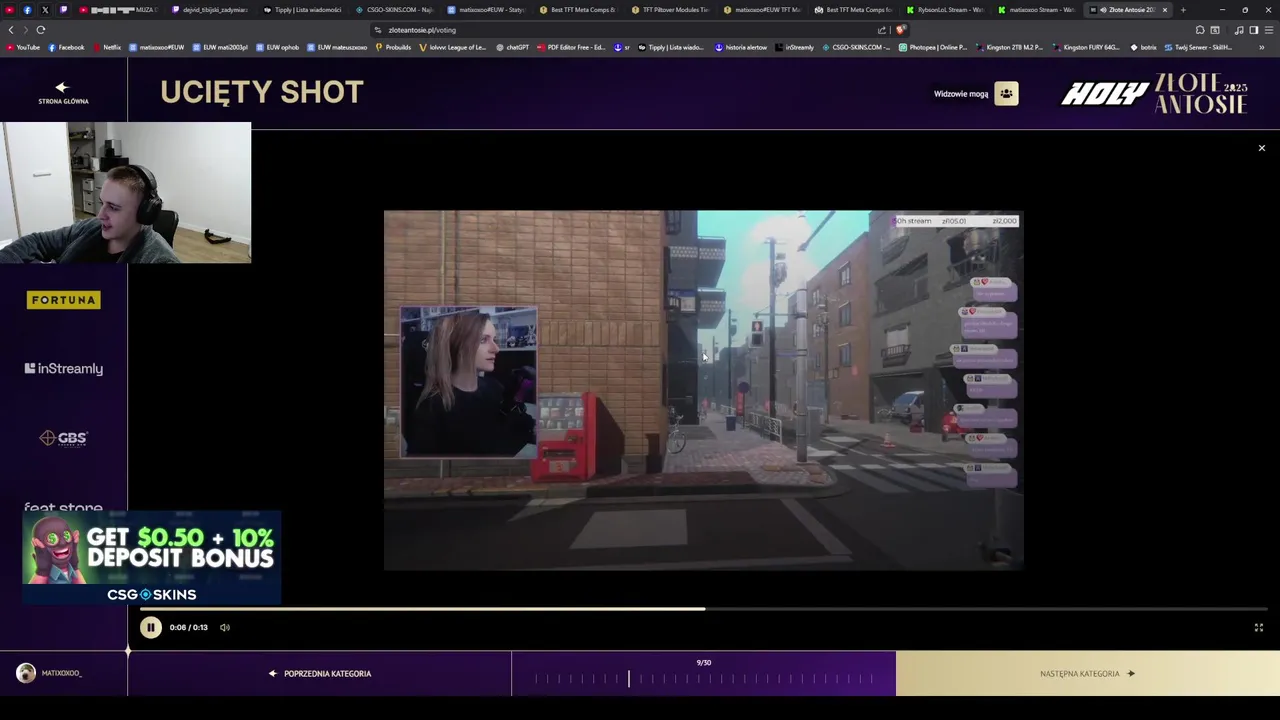The image size is (1280, 720).
Task: Click Poprzednia Kategoria button
Action: click(x=320, y=673)
